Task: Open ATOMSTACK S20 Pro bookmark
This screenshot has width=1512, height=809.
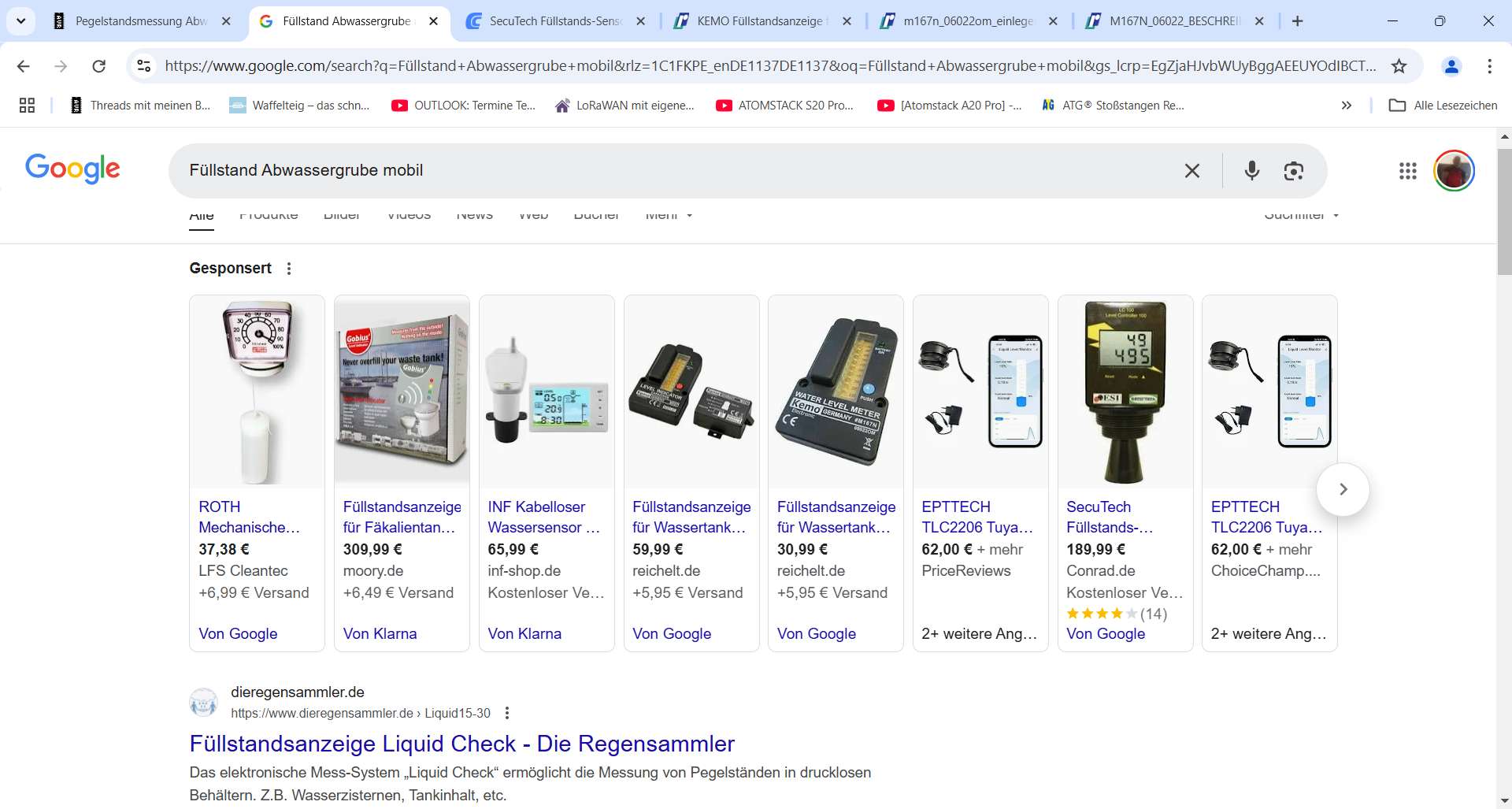Action: pyautogui.click(x=785, y=105)
